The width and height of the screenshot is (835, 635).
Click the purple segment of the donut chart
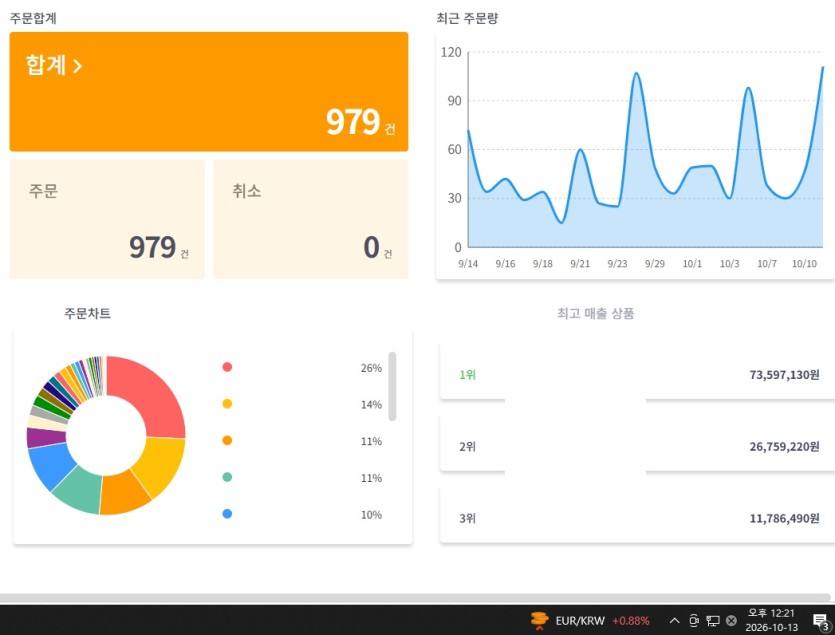click(x=46, y=438)
